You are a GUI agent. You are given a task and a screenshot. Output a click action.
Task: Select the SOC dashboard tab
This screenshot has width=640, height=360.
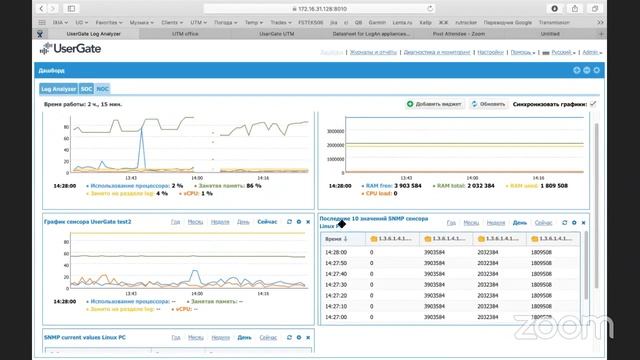coord(86,89)
